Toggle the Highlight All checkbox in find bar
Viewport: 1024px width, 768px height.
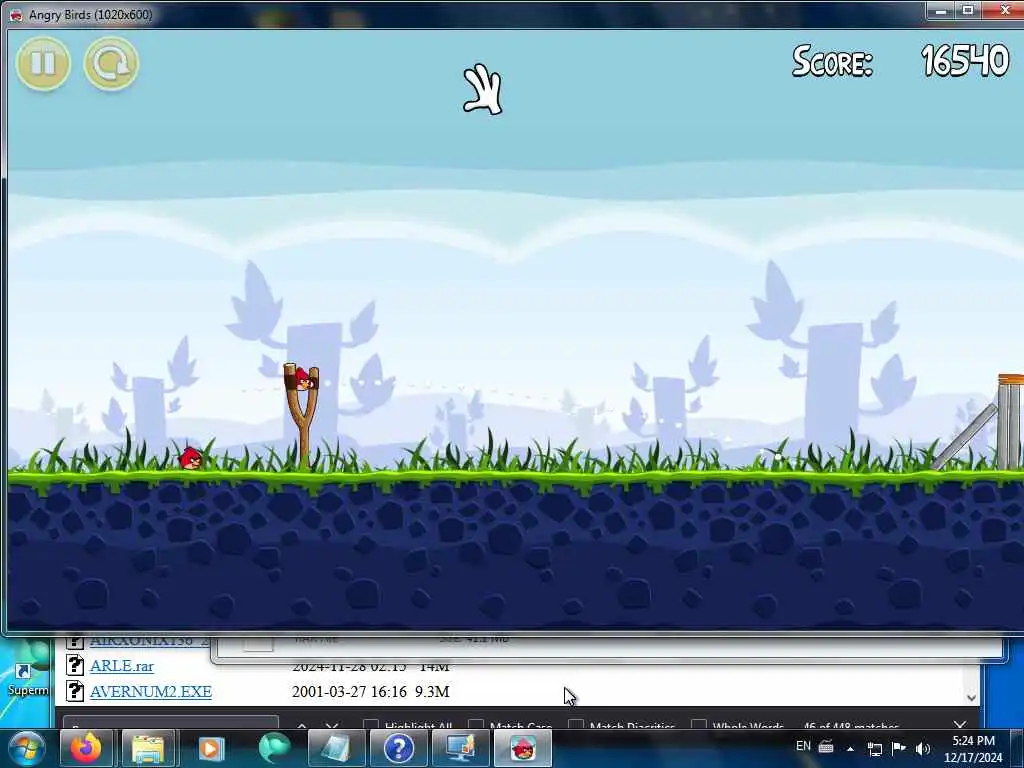(371, 725)
